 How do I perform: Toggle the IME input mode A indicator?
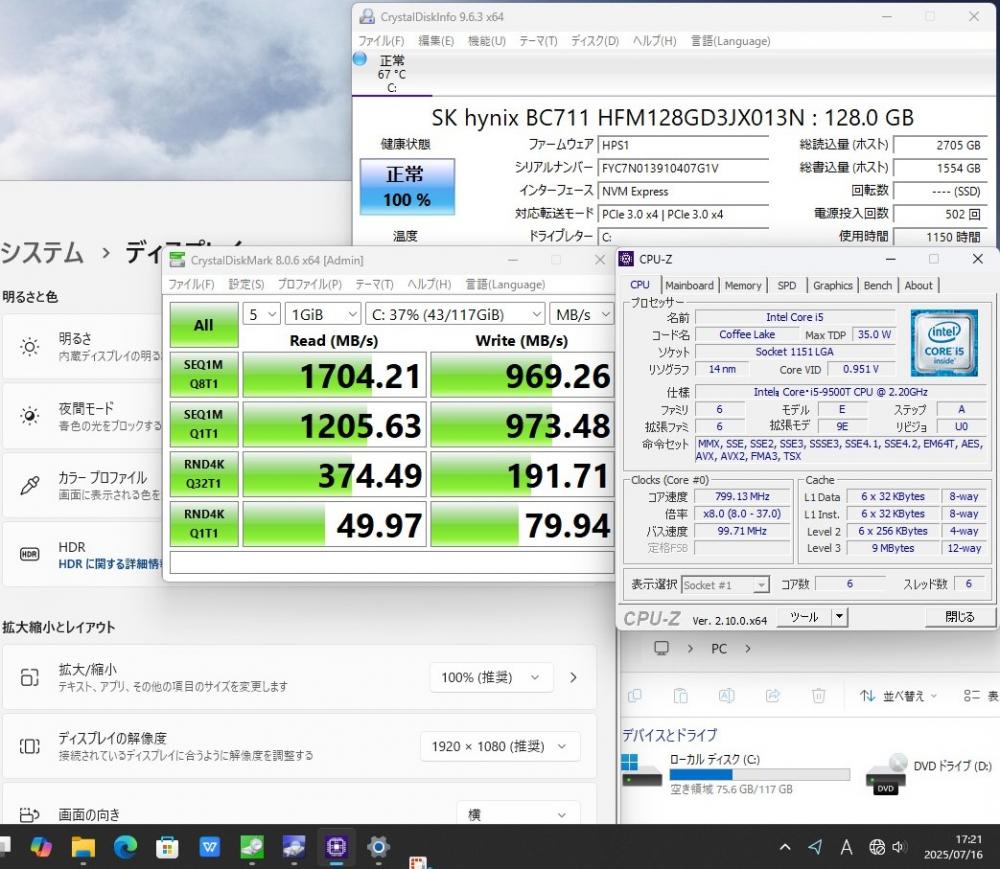coord(846,847)
